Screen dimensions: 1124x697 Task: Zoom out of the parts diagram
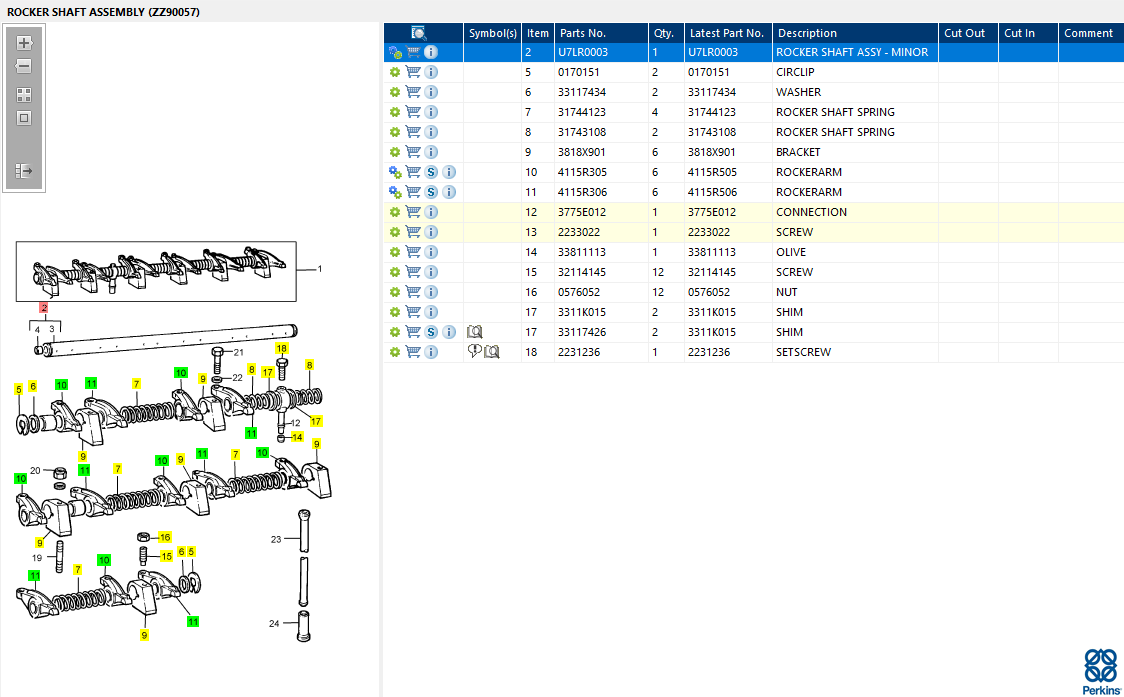pyautogui.click(x=24, y=66)
